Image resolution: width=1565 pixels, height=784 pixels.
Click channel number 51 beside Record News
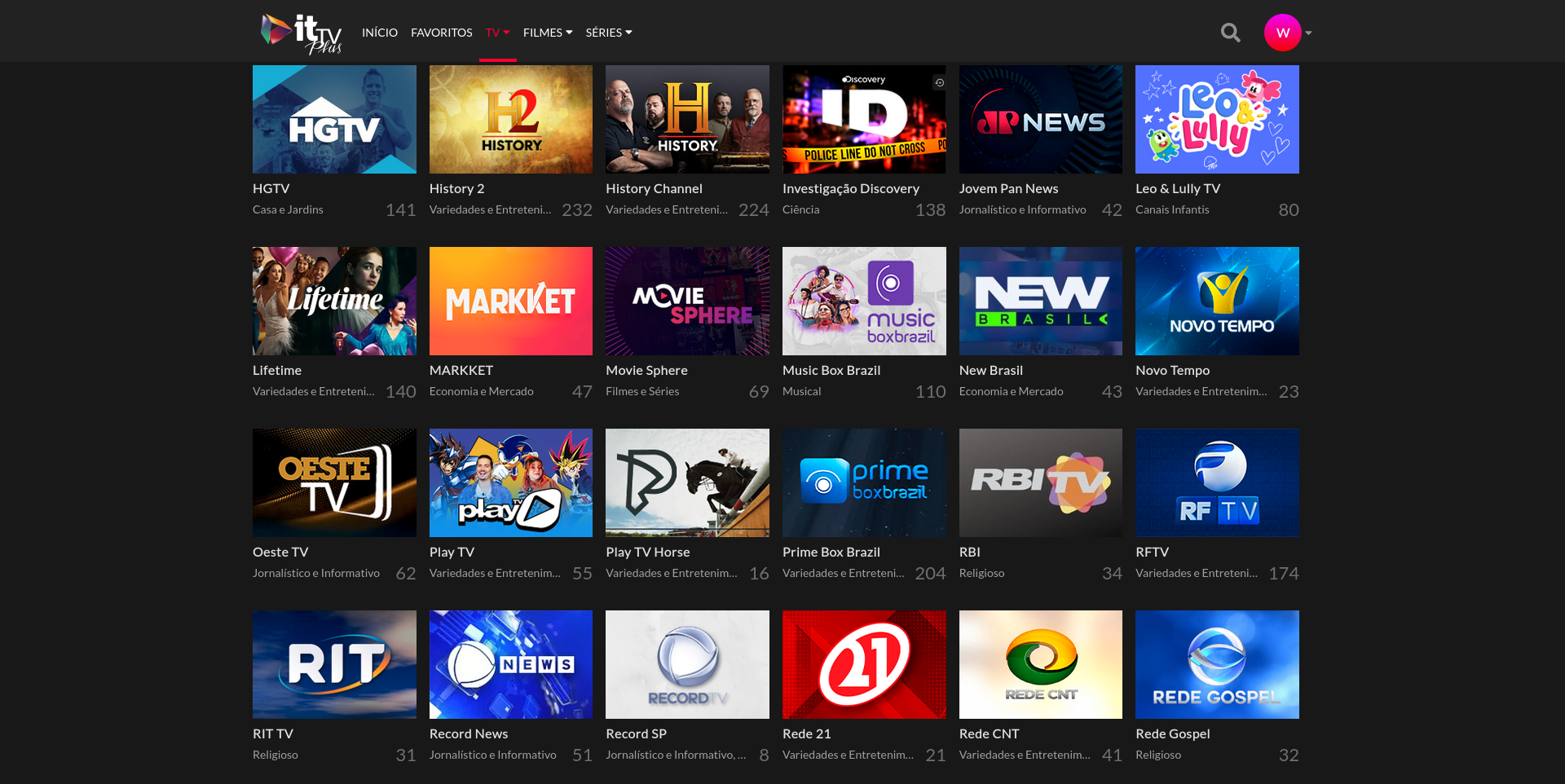click(x=582, y=755)
